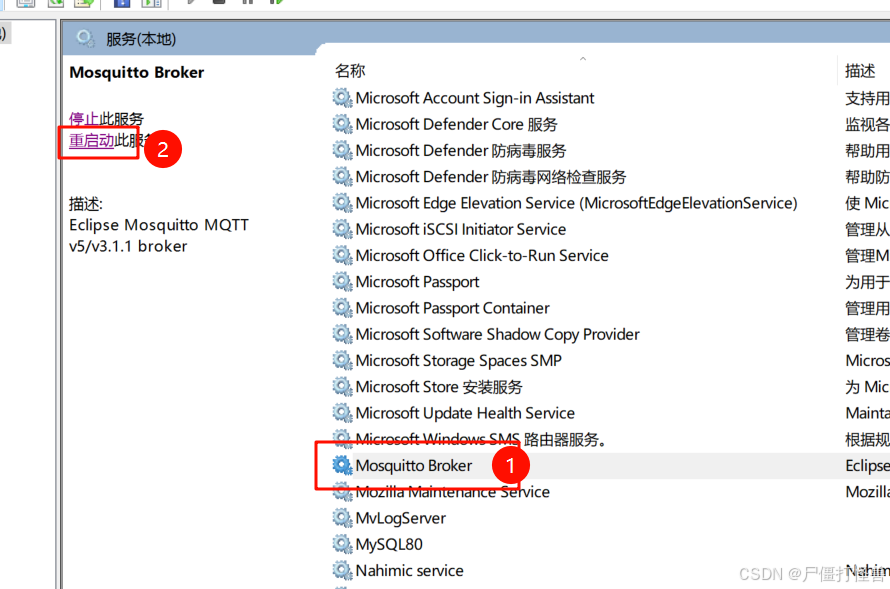Screen dimensions: 890x589
Task: Click 'Mainta' description of Update Health Service
Action: [x=867, y=413]
